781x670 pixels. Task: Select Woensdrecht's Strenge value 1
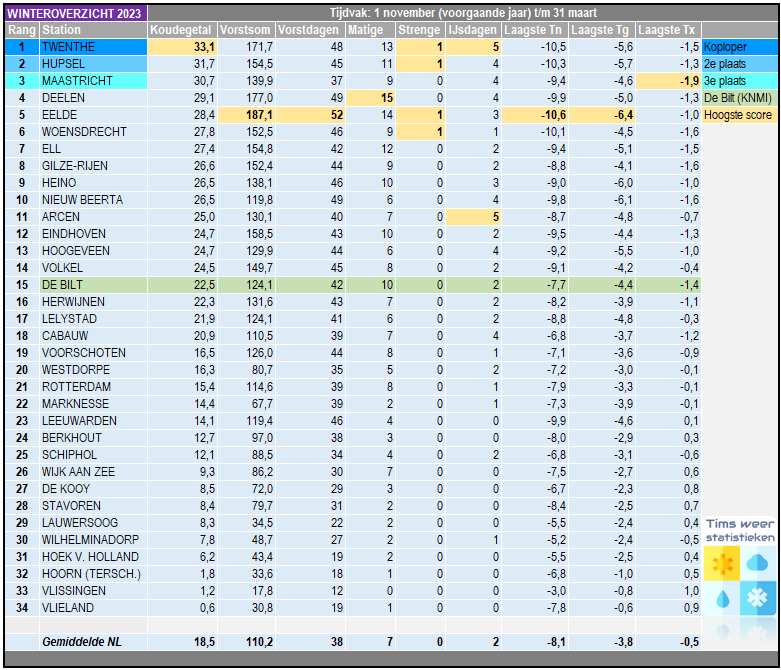420,132
